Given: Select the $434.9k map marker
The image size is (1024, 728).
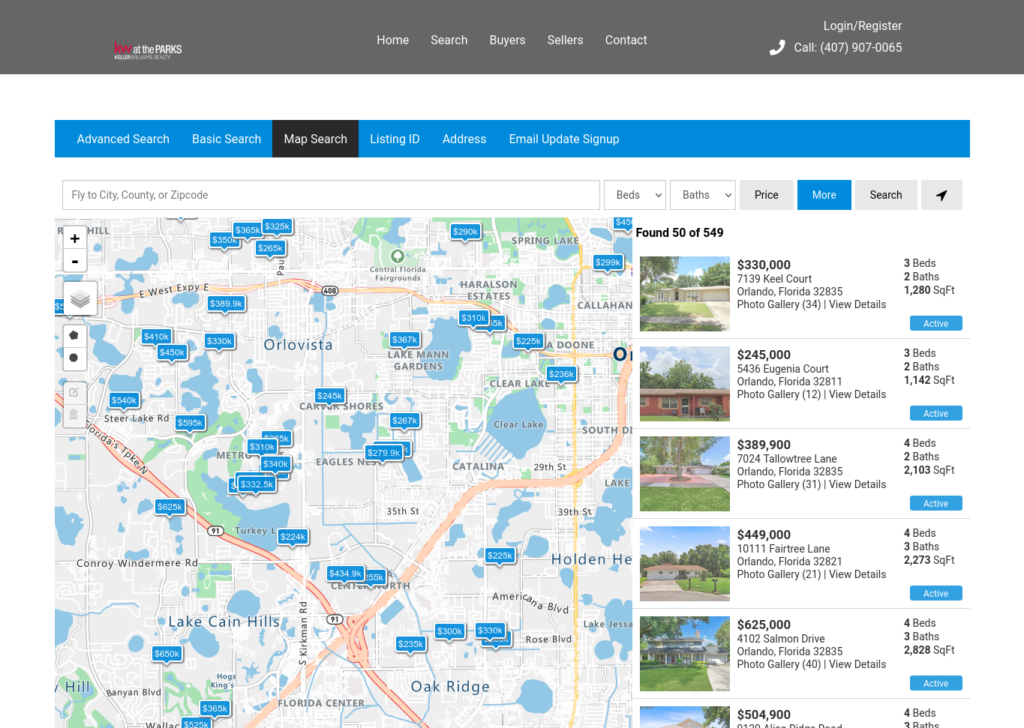Looking at the screenshot, I should pos(345,573).
